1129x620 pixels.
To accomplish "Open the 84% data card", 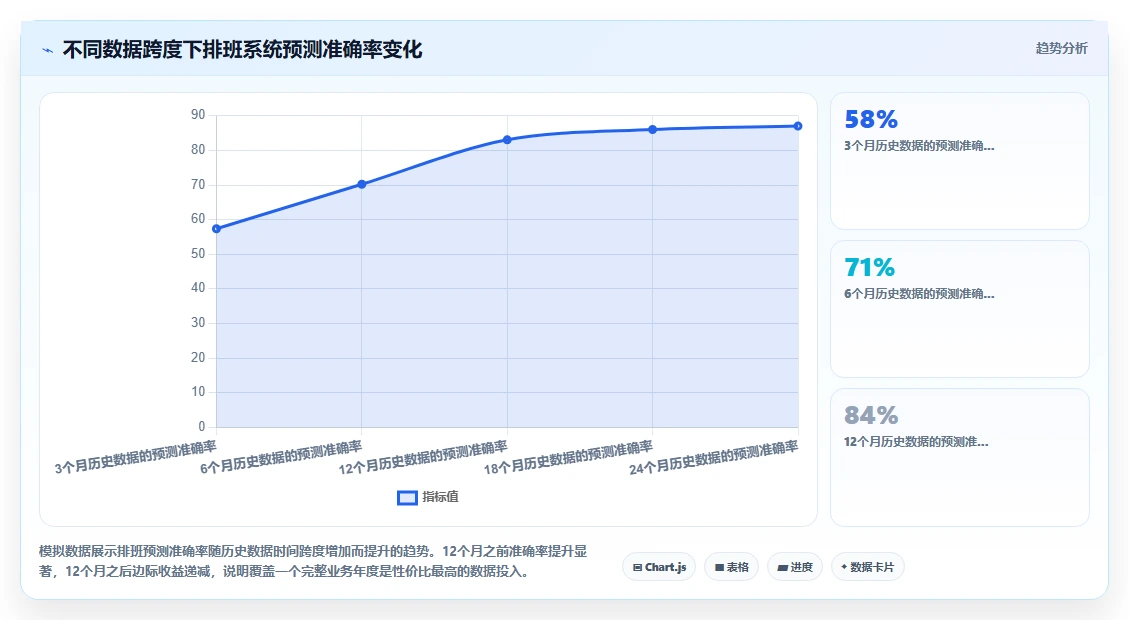I will 960,457.
